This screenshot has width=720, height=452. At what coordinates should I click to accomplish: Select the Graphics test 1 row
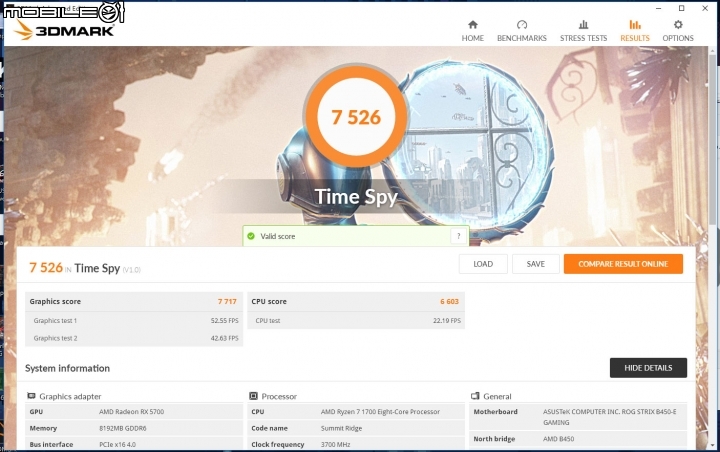pos(134,321)
